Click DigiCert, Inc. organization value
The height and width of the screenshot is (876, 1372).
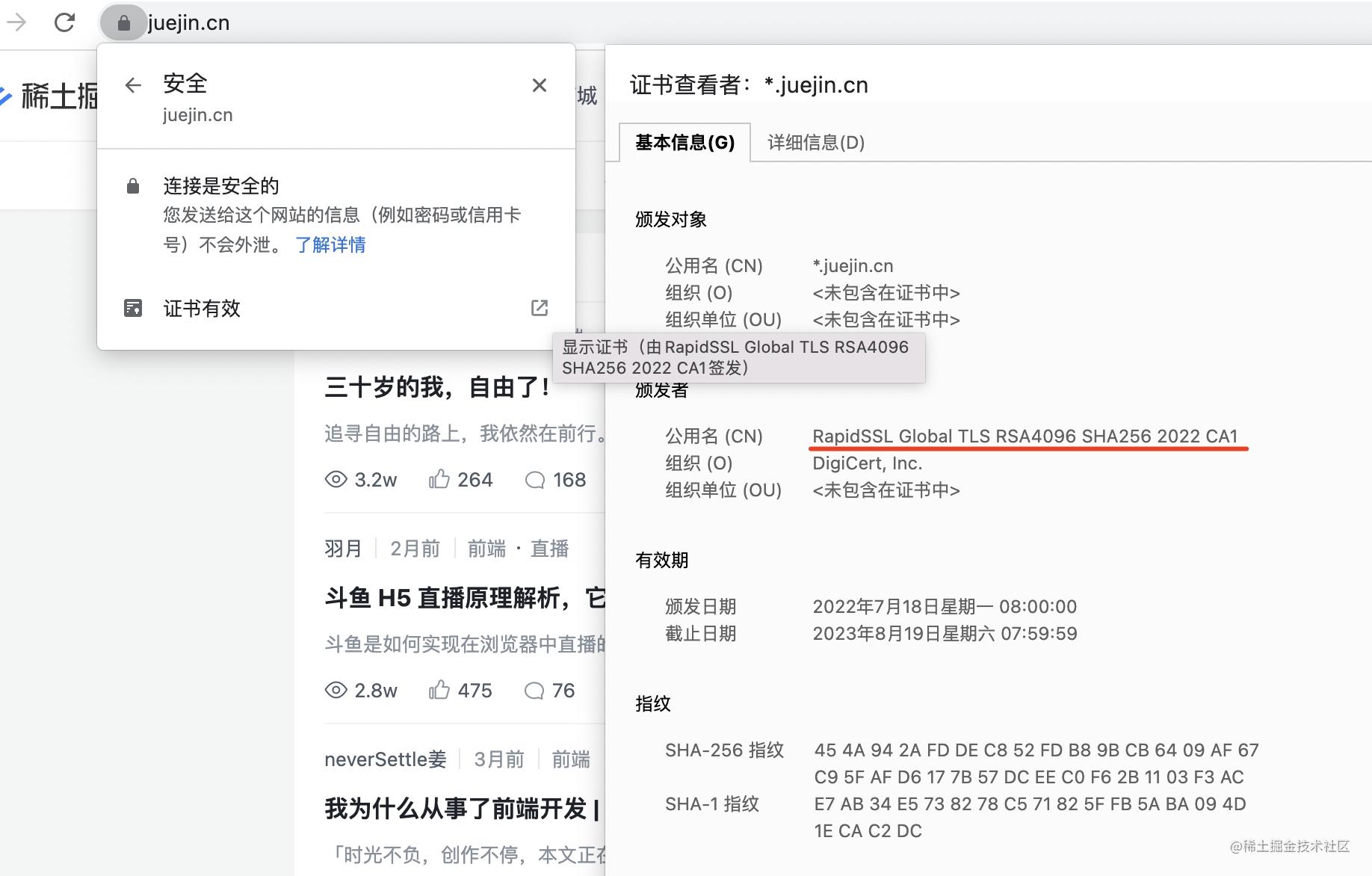(868, 463)
